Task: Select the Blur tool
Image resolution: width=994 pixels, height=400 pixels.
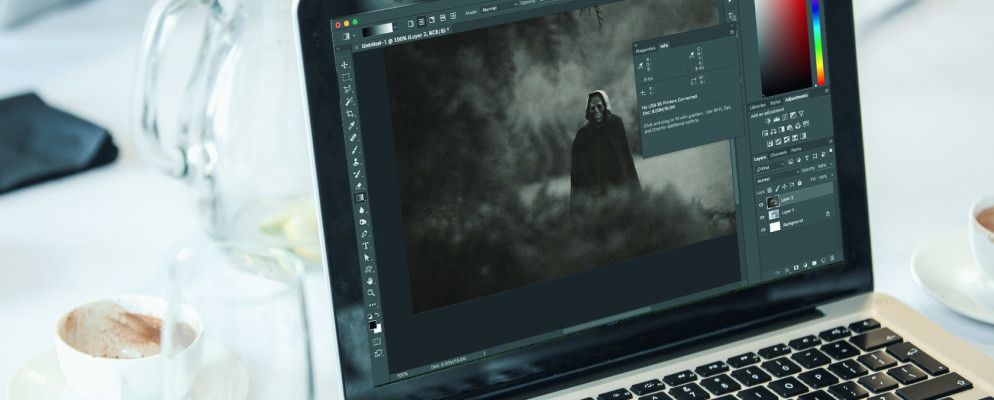Action: (x=362, y=209)
